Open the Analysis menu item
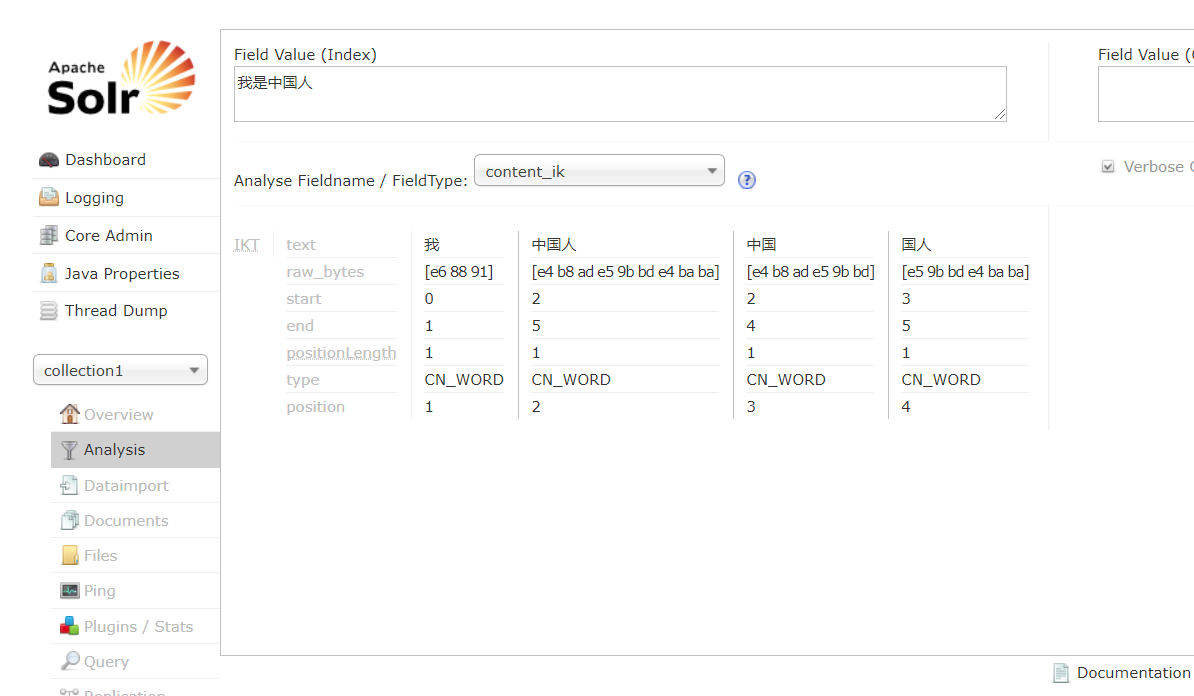This screenshot has width=1194, height=696. coord(114,450)
